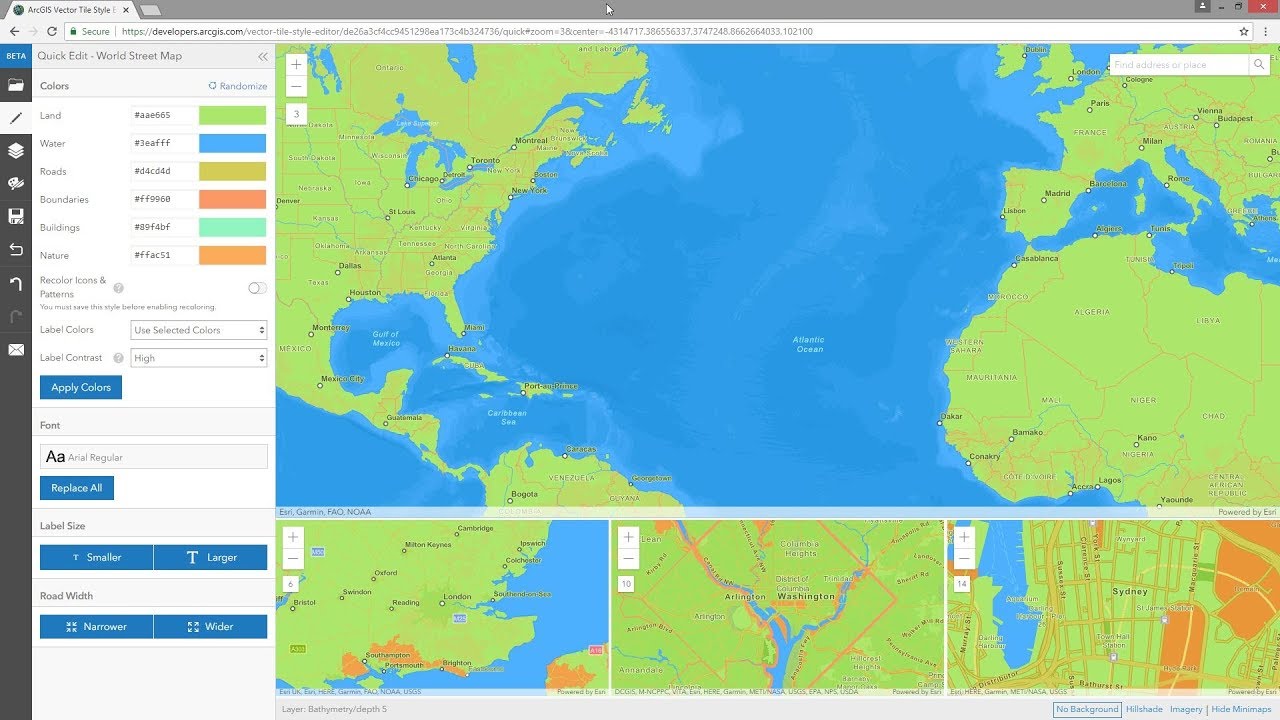Click the undo icon in sidebar

click(x=16, y=284)
